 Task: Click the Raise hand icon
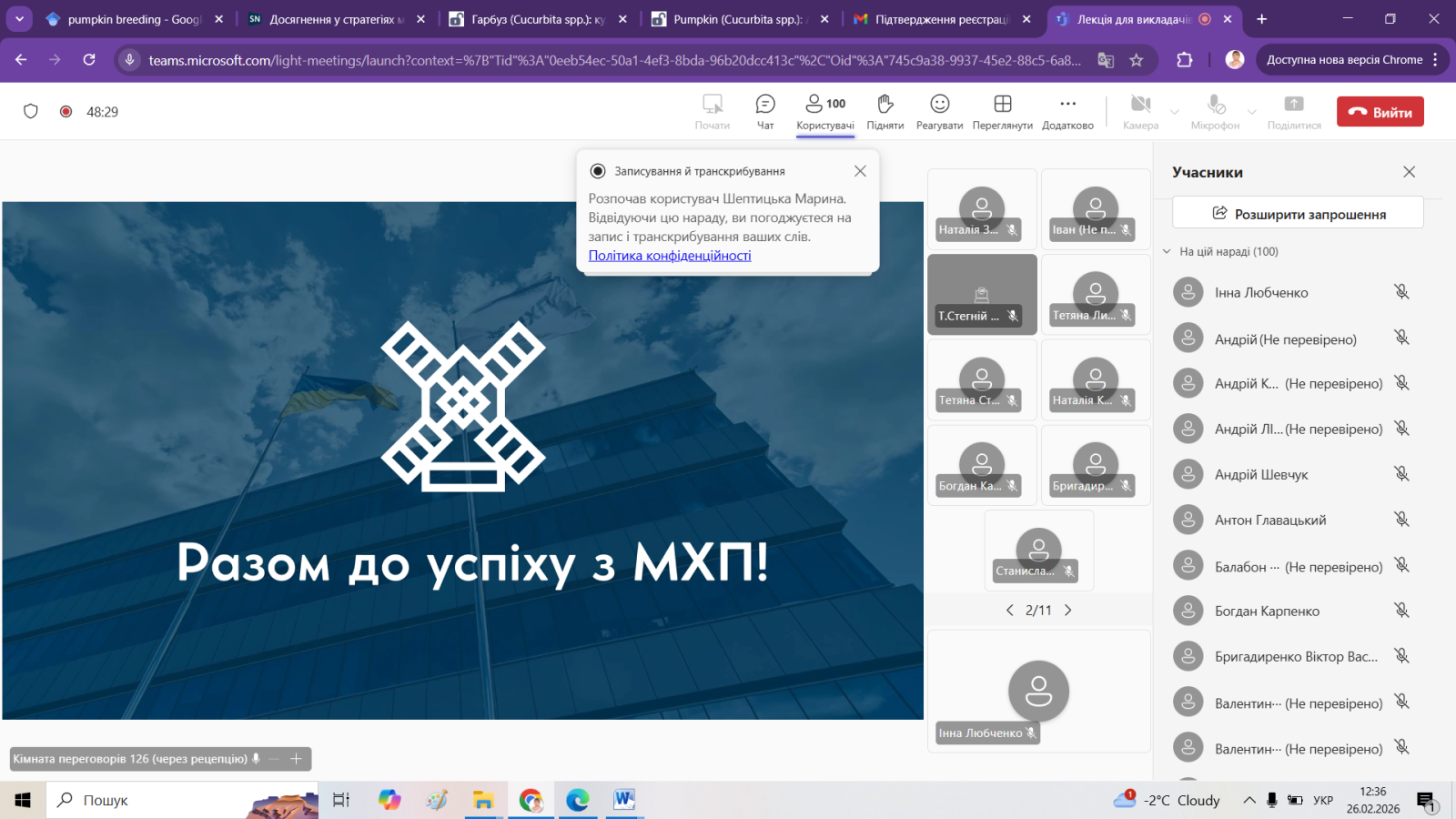(x=885, y=112)
